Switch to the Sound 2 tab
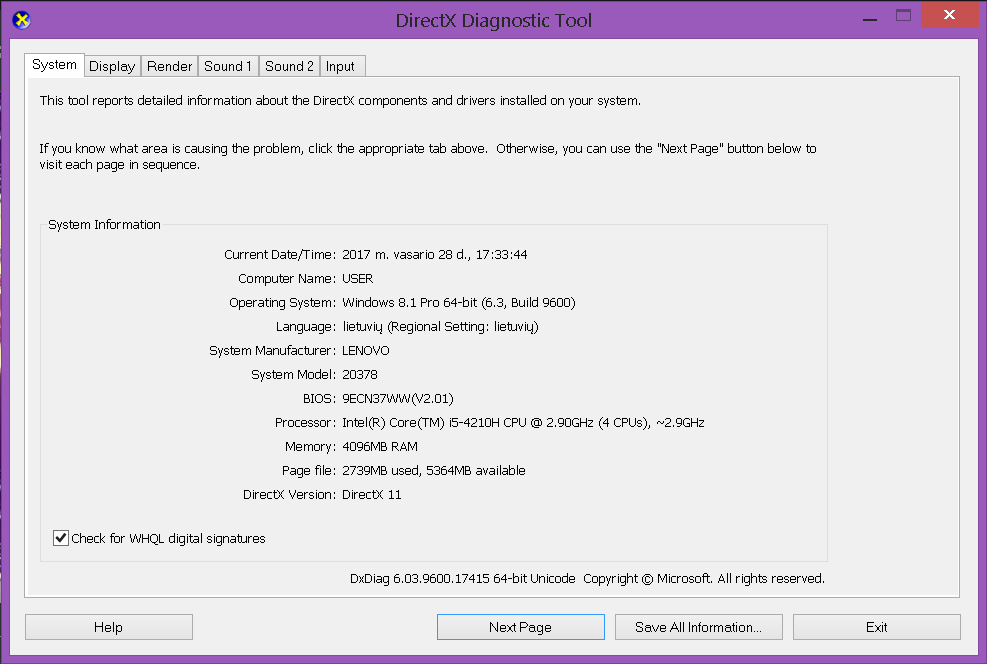 [289, 66]
